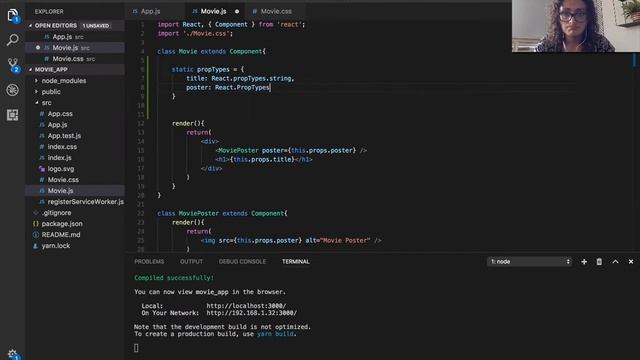Click the webcam video thumbnail
The width and height of the screenshot is (640, 360).
coord(576,26)
